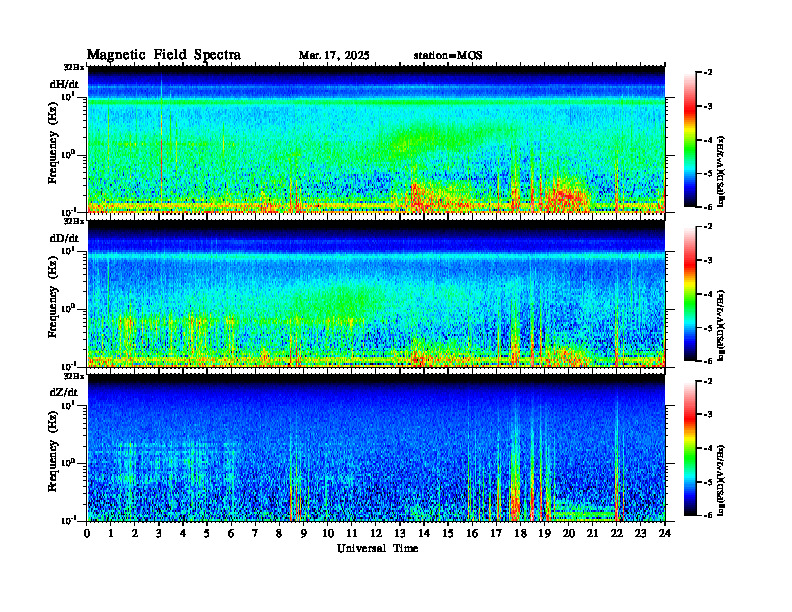Click hour tick label "20" on time axis
The image size is (792, 612).
tap(568, 533)
